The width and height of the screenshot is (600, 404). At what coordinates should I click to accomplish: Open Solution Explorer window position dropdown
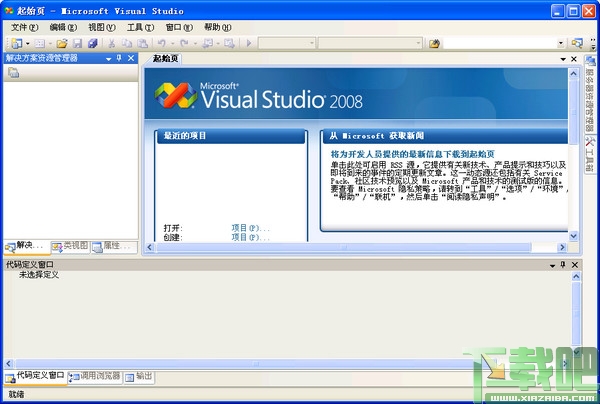pyautogui.click(x=108, y=59)
